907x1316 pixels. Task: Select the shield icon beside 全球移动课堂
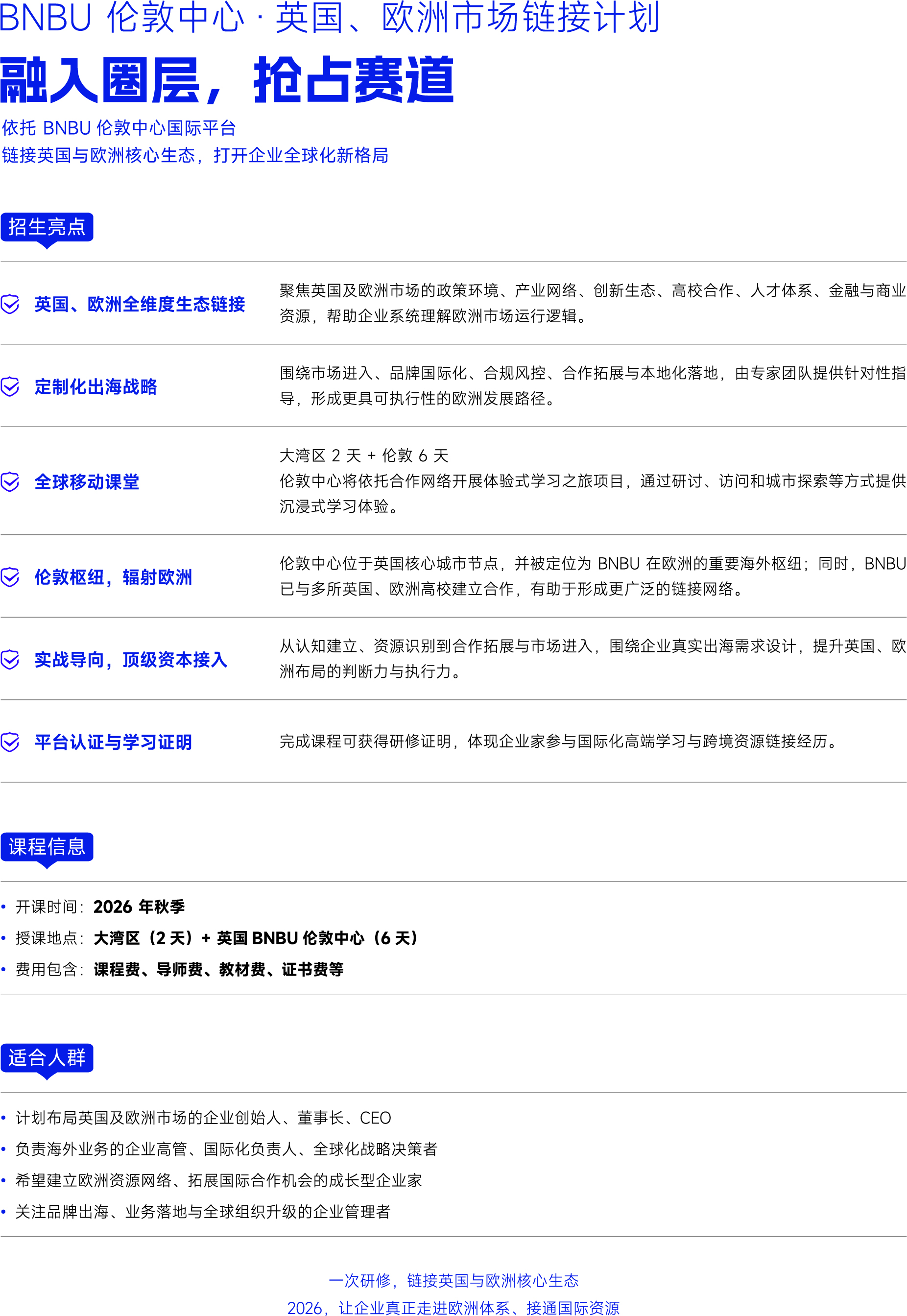click(x=10, y=482)
